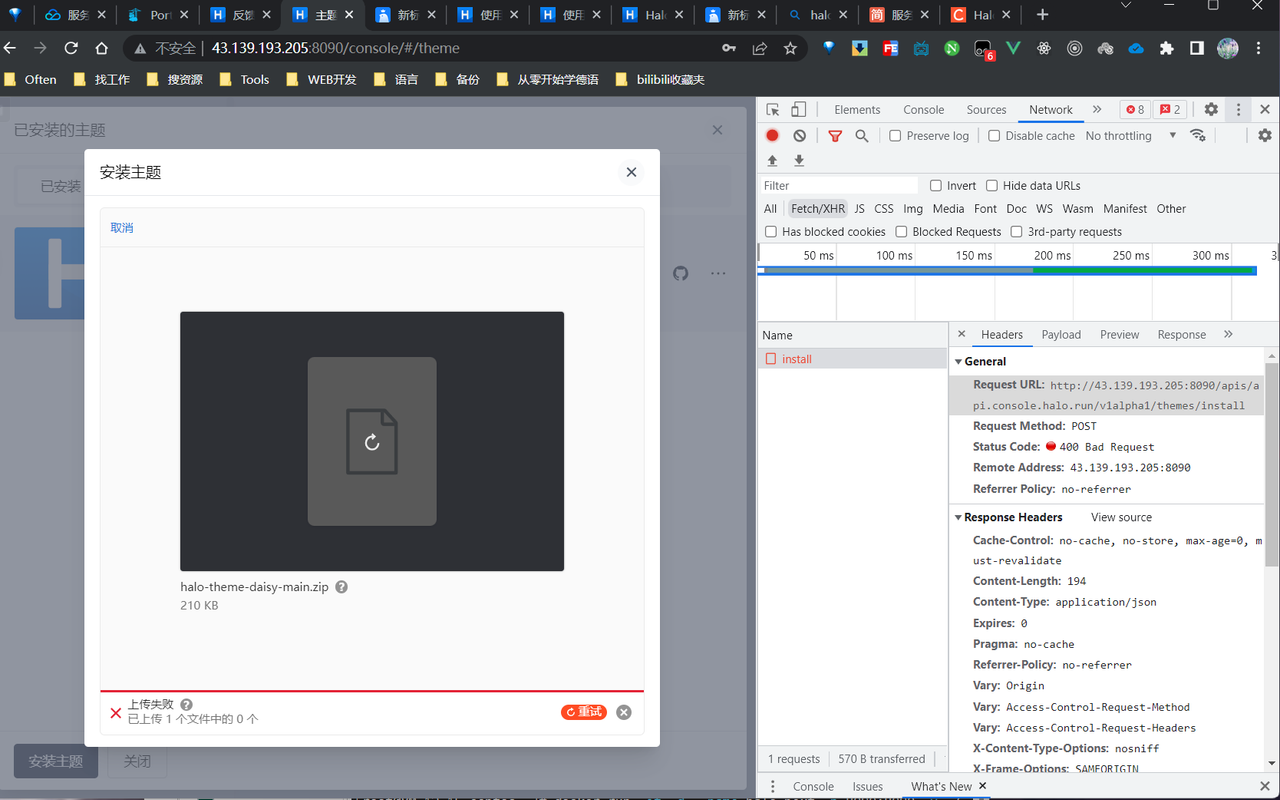Show the 8 errors counter

click(x=1135, y=110)
